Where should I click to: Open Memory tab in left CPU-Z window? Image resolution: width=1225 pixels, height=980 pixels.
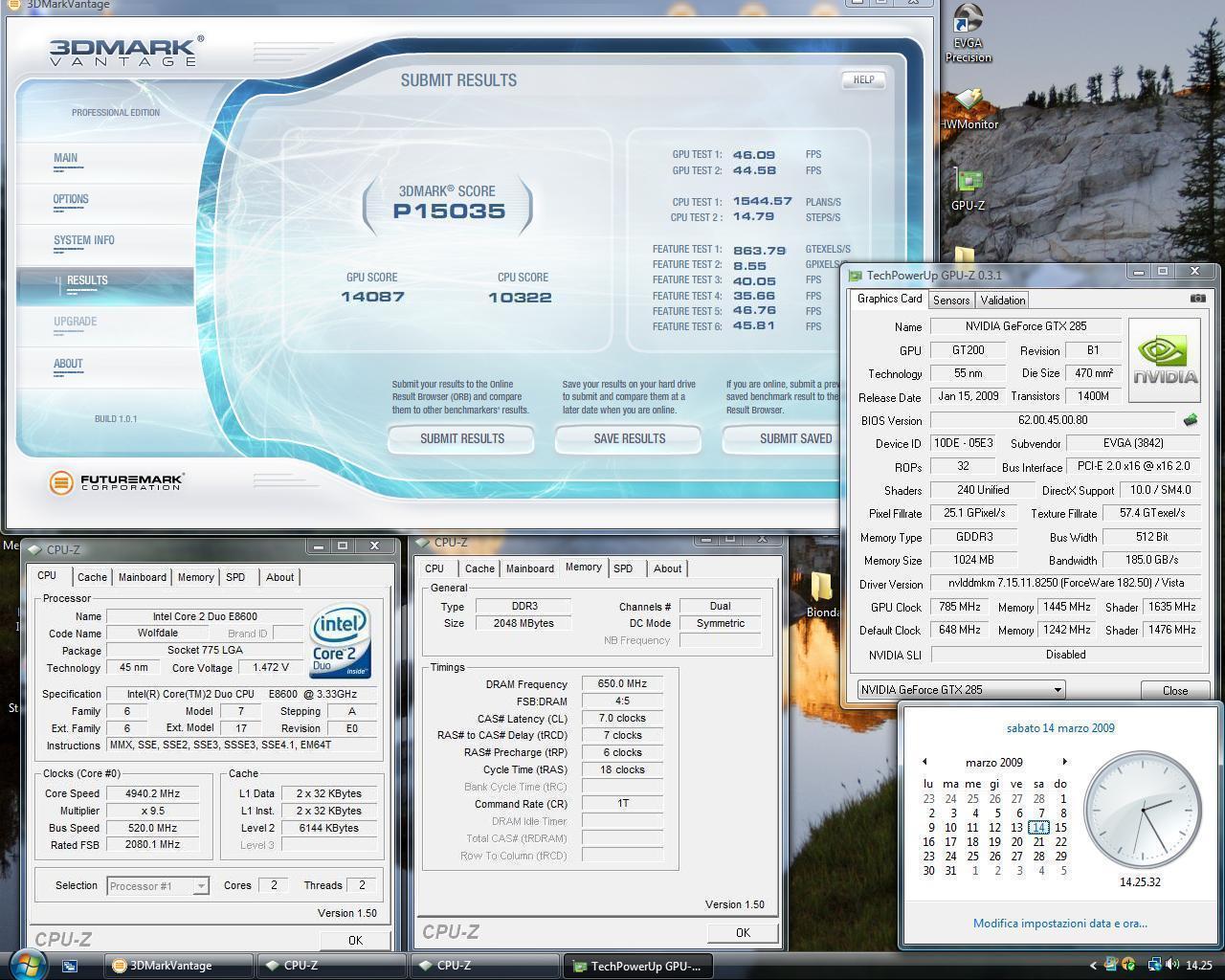195,577
